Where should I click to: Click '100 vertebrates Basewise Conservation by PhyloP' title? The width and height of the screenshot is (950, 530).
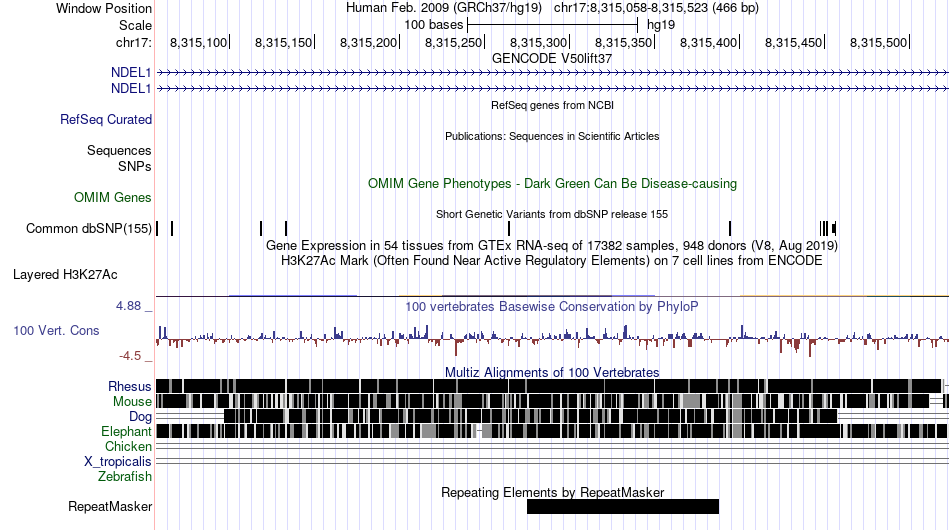[x=552, y=306]
